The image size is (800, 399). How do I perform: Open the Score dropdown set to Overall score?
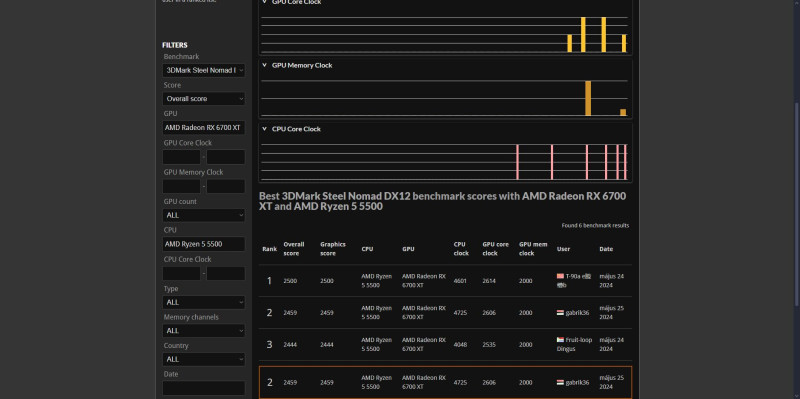tap(204, 98)
